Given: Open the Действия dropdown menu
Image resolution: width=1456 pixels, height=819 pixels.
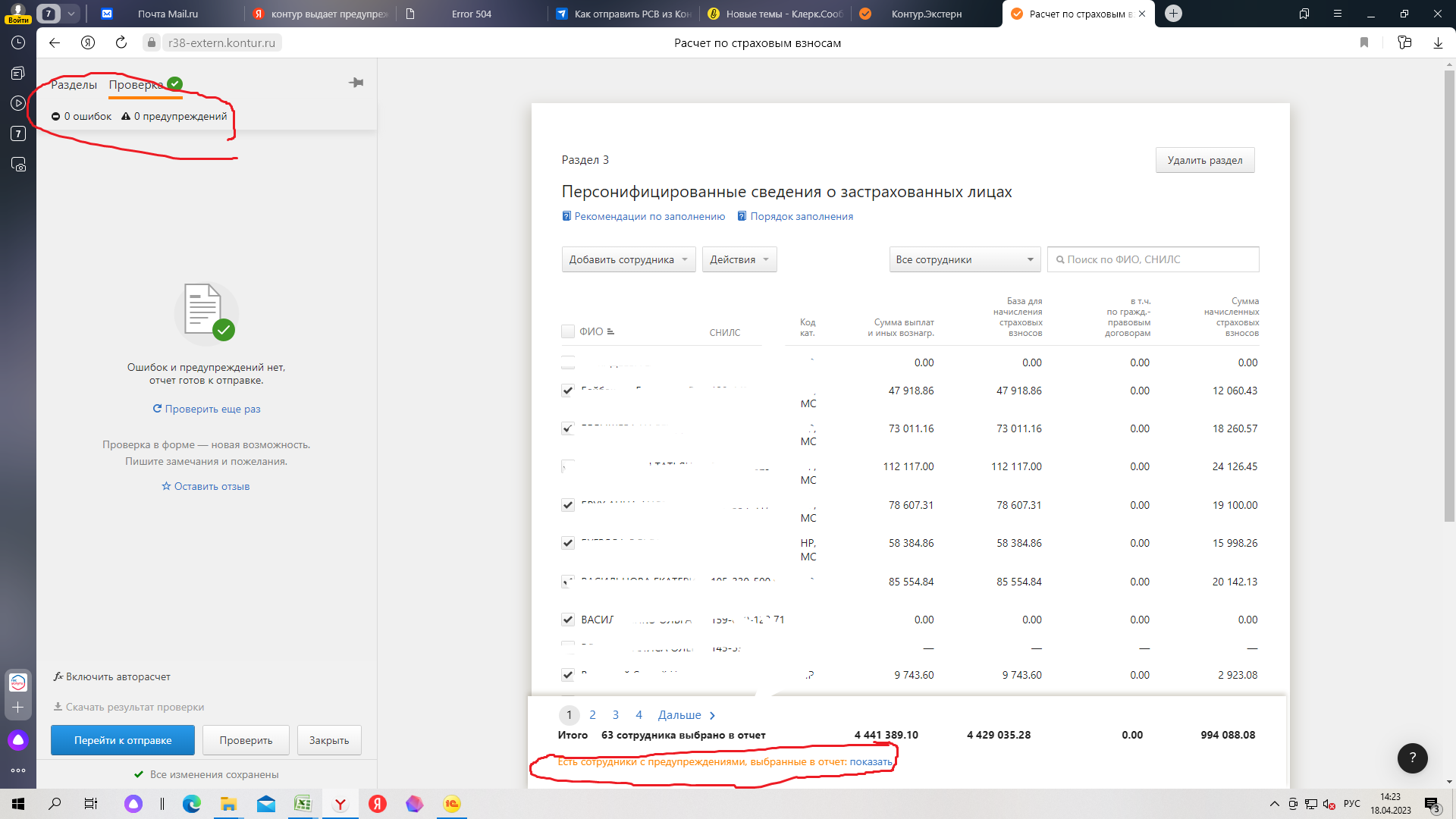Looking at the screenshot, I should tap(739, 259).
